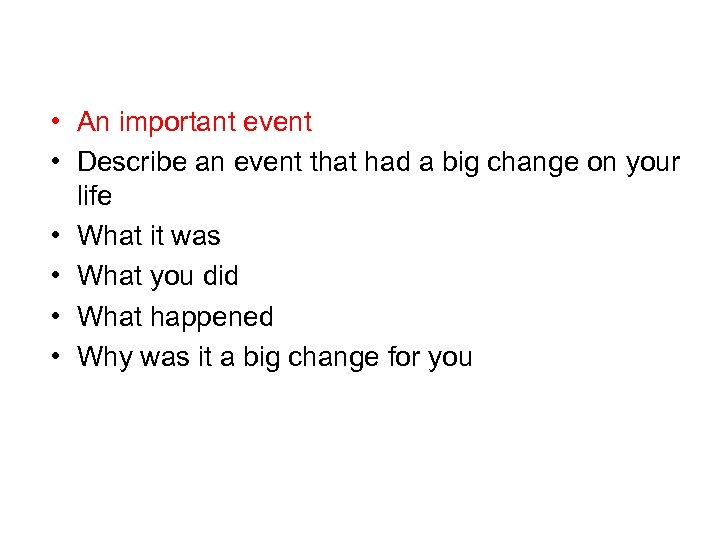This screenshot has width=720, height=540.
Task: Select the line starting with "Describe an event"
Action: point(378,162)
